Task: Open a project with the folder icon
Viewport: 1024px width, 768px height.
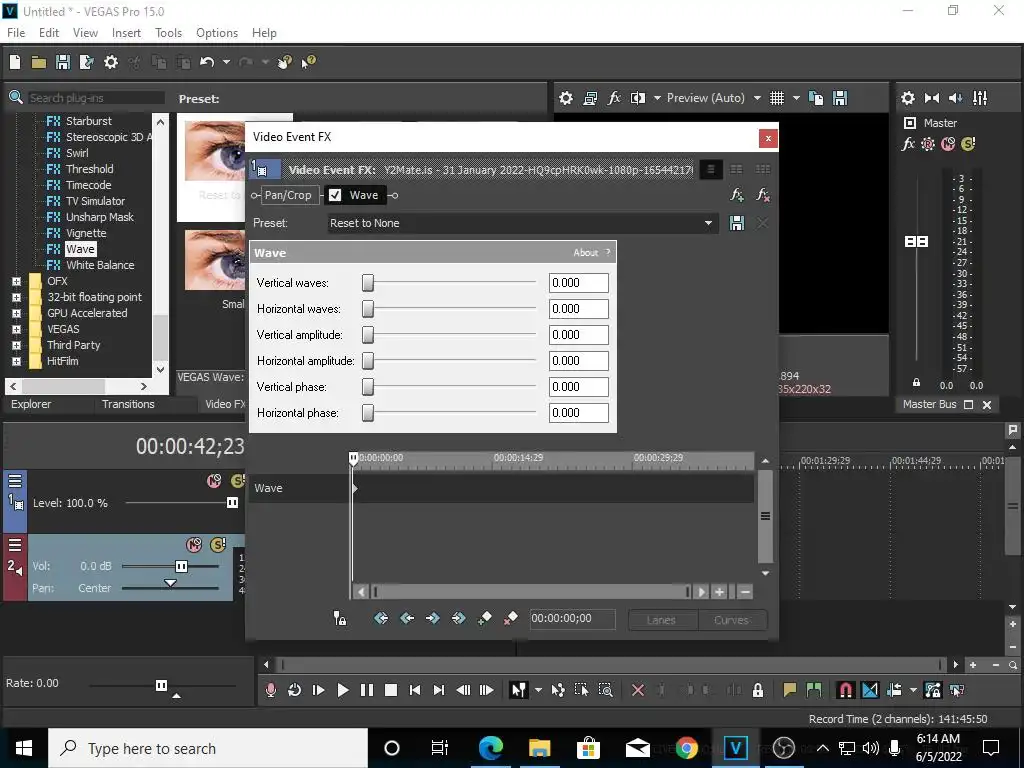Action: click(39, 62)
